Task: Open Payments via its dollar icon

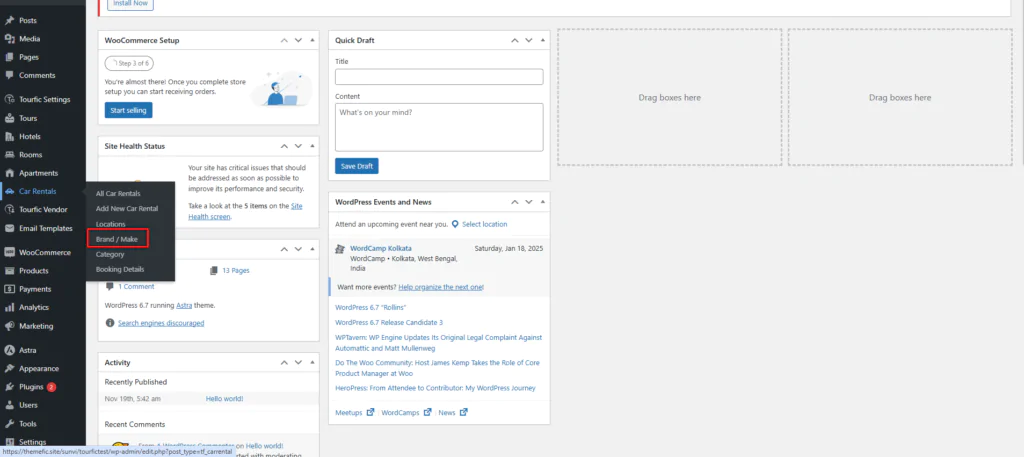Action: click(9, 289)
